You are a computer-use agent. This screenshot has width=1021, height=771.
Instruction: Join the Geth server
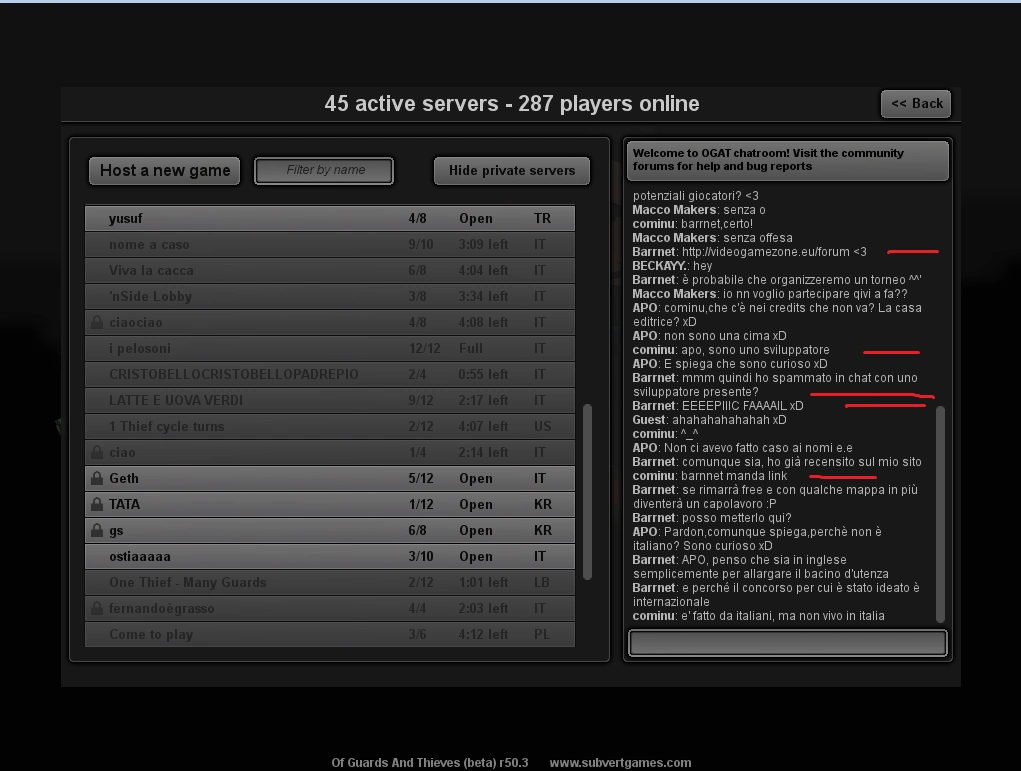point(330,478)
